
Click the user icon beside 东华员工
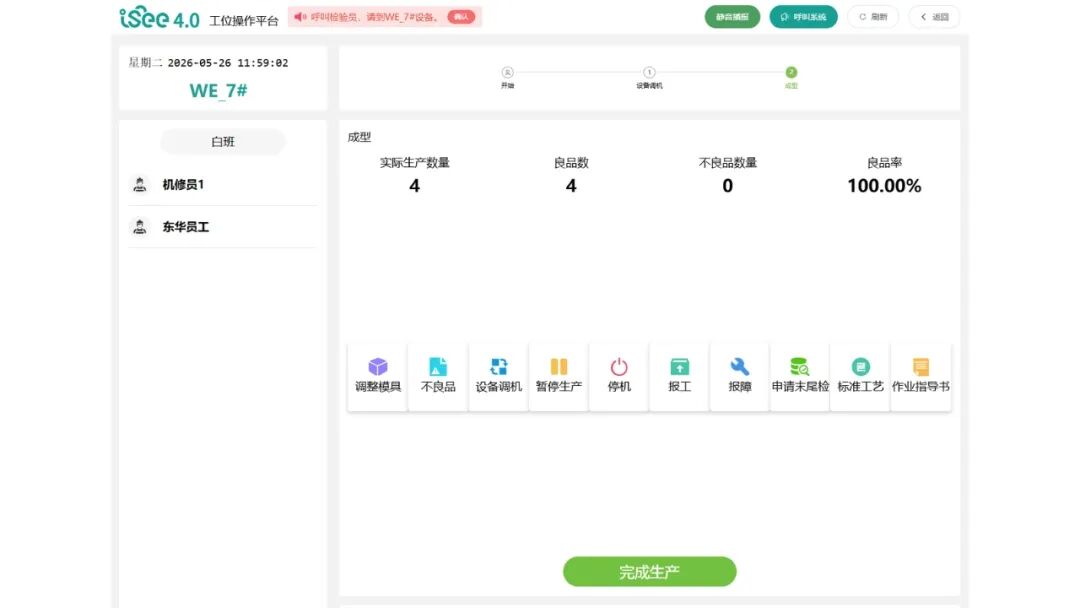click(x=140, y=227)
